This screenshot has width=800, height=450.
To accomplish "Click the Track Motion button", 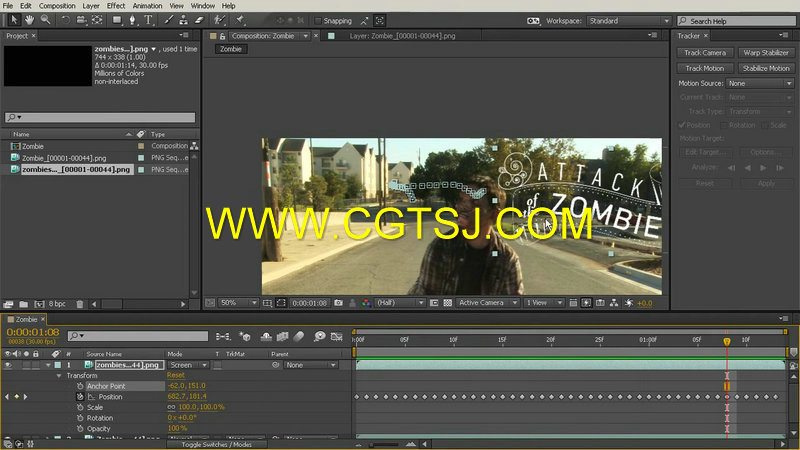I will (x=705, y=68).
